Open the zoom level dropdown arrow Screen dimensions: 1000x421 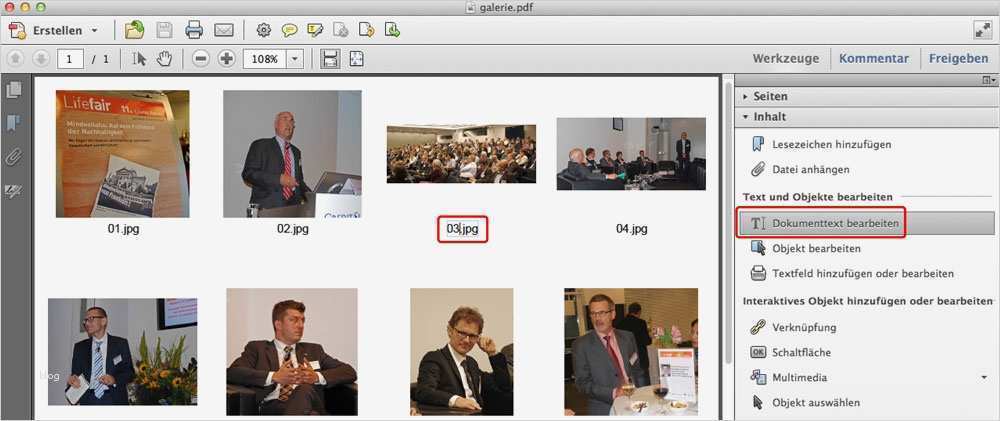295,59
